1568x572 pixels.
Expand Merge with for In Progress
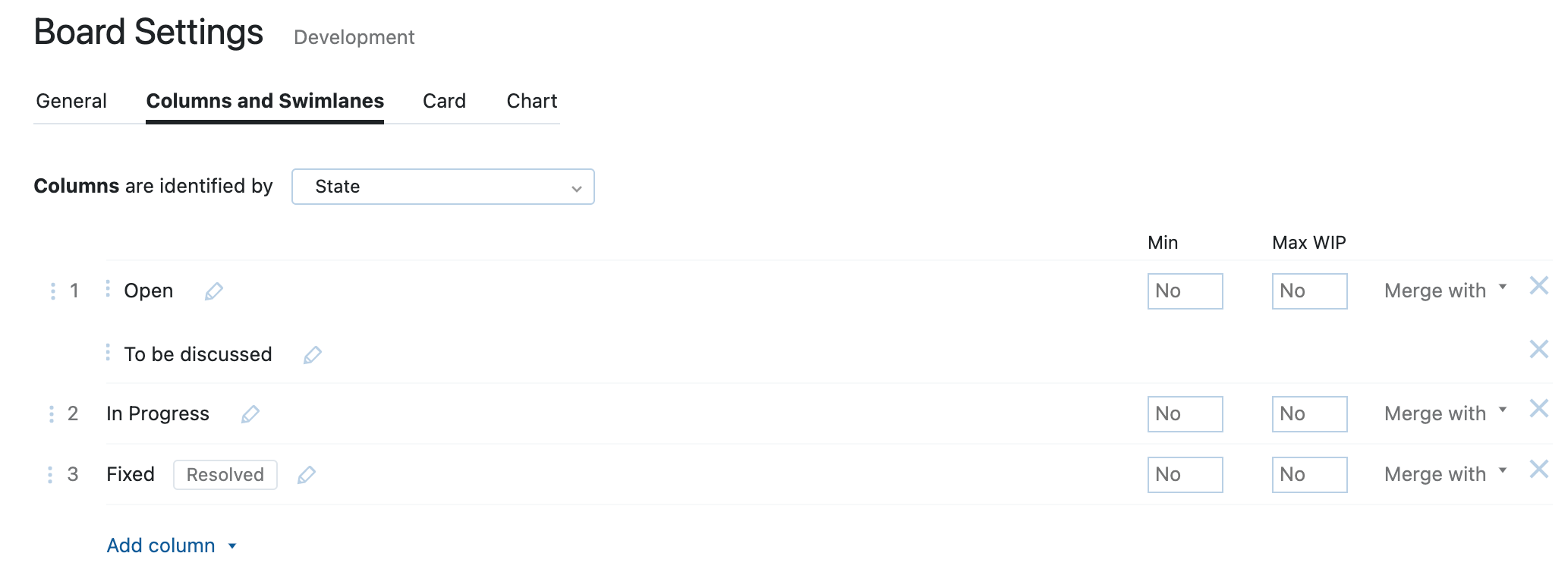[x=1445, y=413]
